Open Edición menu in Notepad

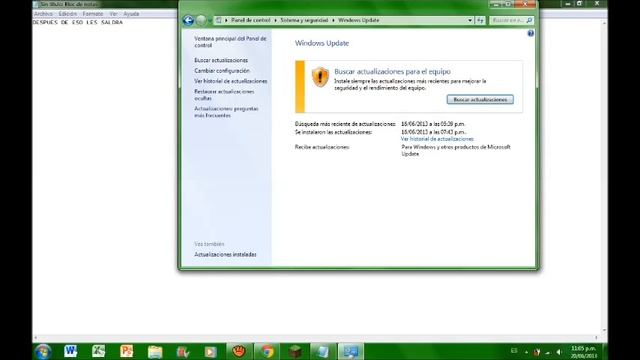click(x=67, y=14)
